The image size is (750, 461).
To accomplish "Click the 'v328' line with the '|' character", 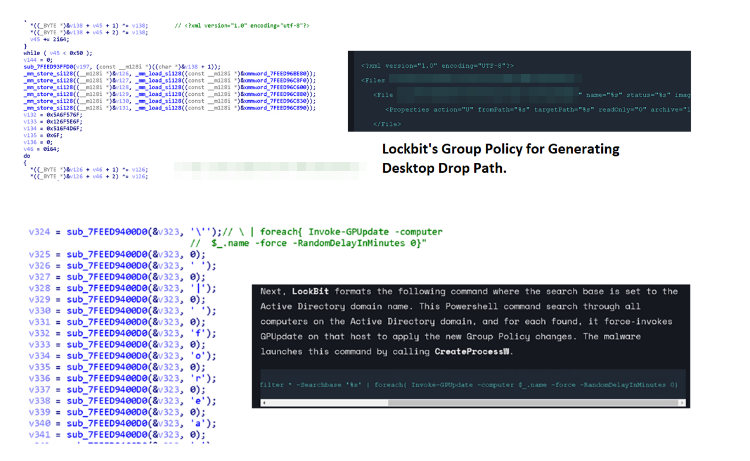I will tap(122, 288).
